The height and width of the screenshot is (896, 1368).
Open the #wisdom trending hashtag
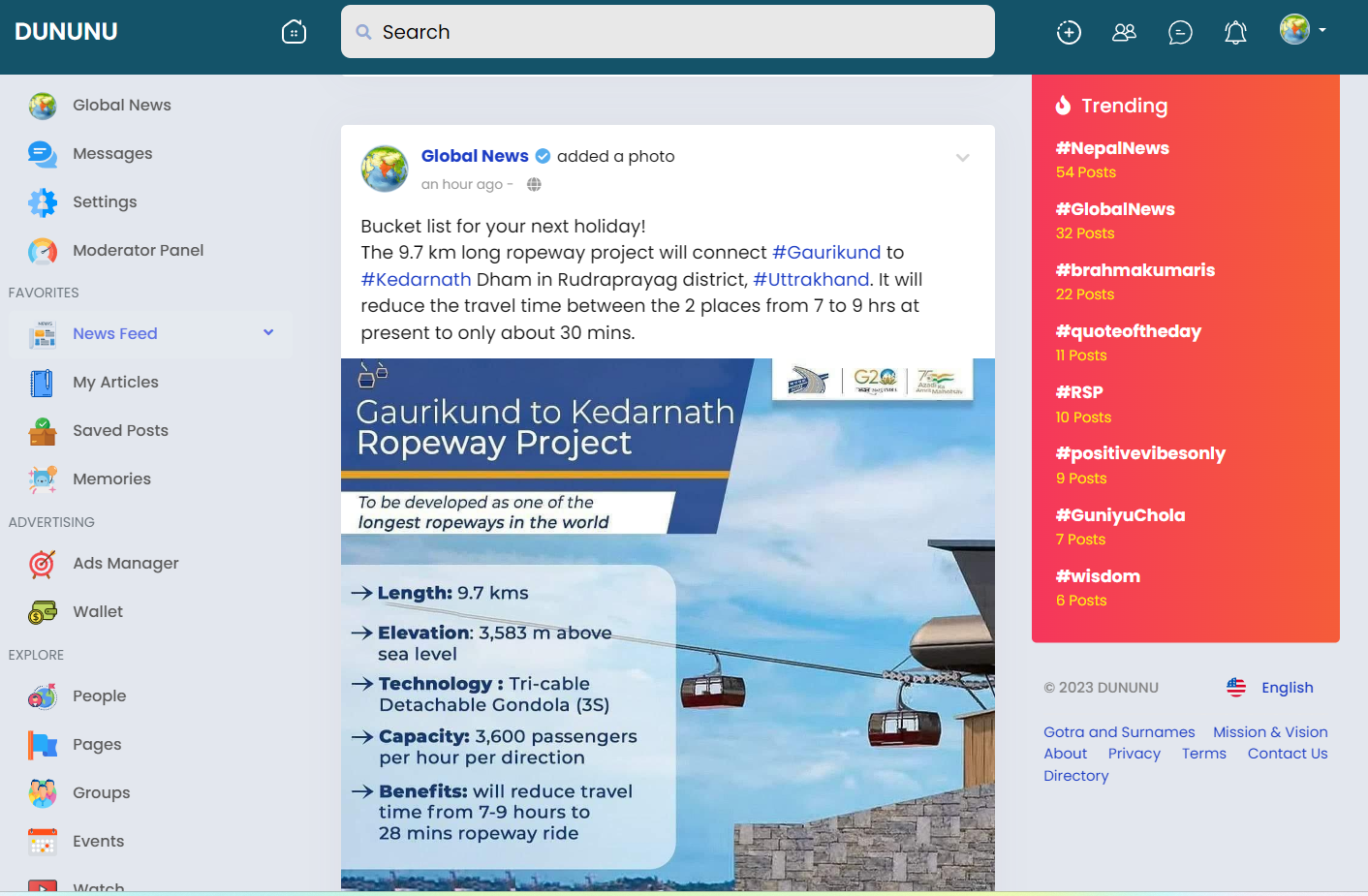[1098, 576]
